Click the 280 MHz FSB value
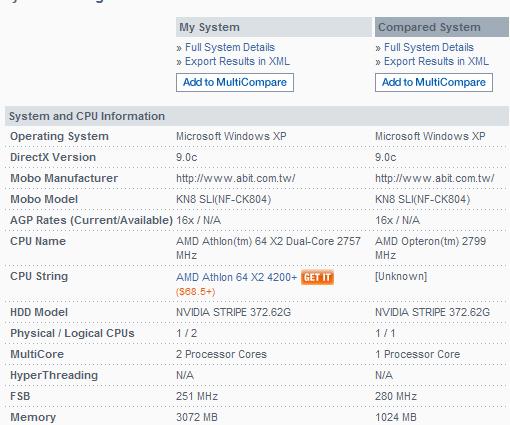510x425 pixels. pos(396,396)
